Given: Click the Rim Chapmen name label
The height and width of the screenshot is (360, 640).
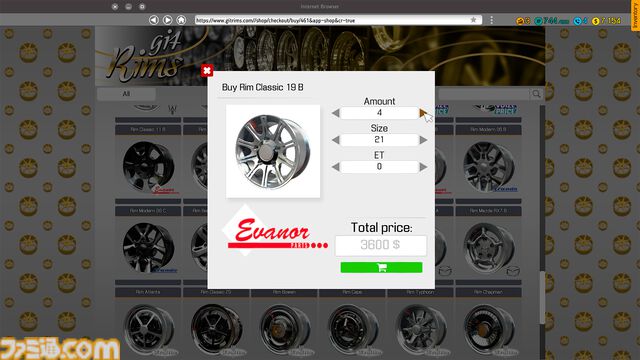Looking at the screenshot, I should pos(489,292).
